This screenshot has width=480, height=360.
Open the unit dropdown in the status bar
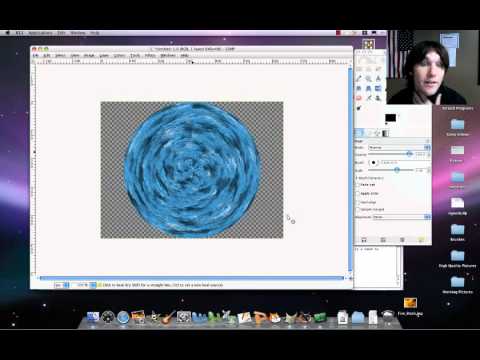pyautogui.click(x=62, y=285)
